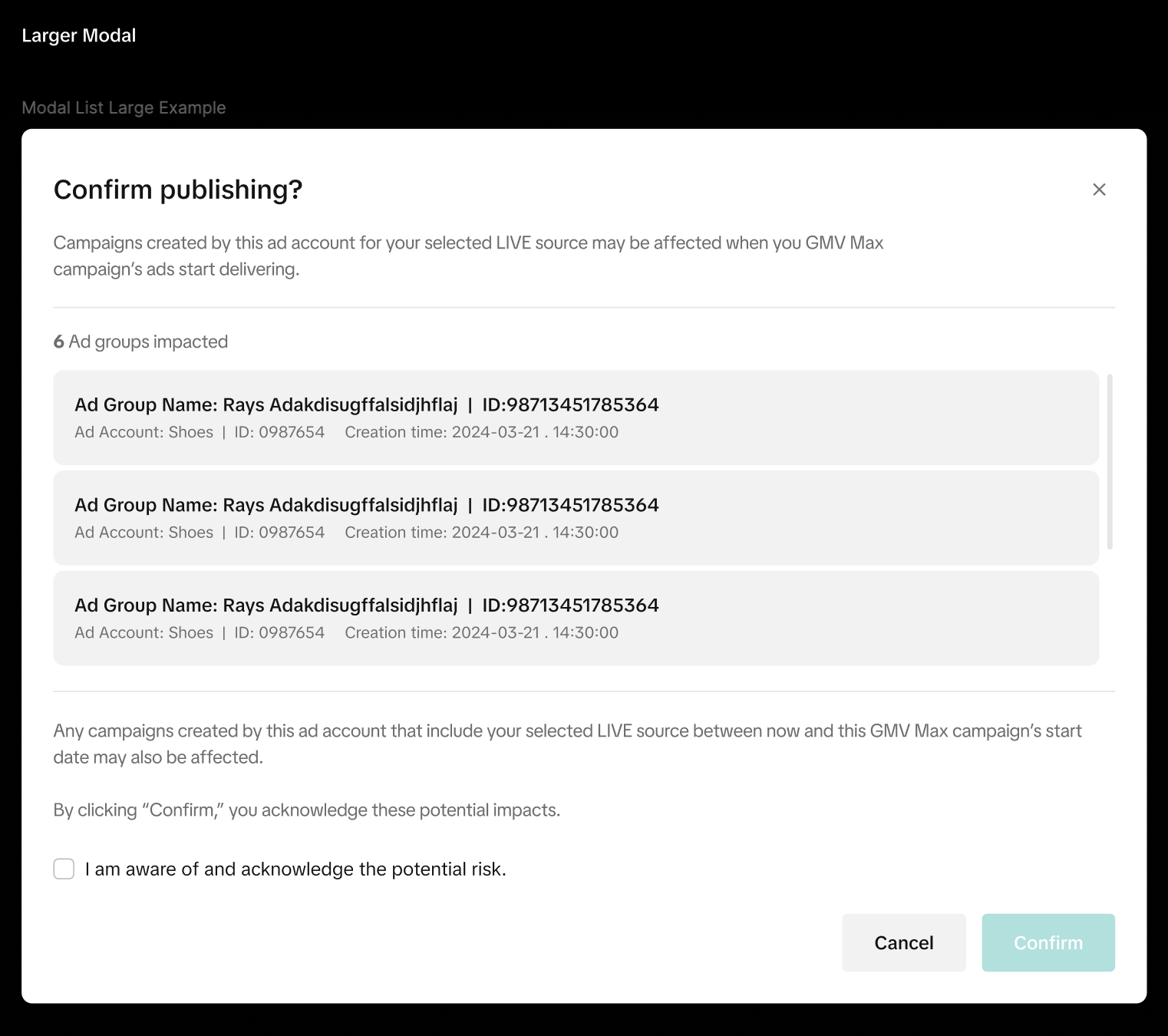Click the first card's Ad Group Name

(x=266, y=404)
